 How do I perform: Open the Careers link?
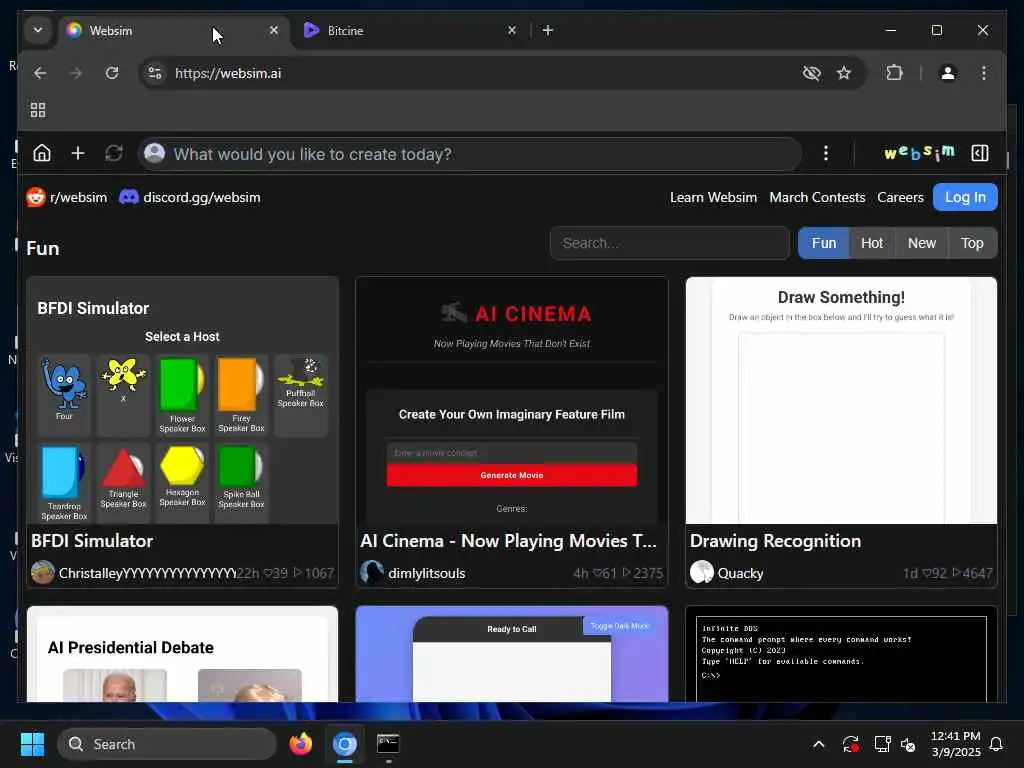click(900, 197)
